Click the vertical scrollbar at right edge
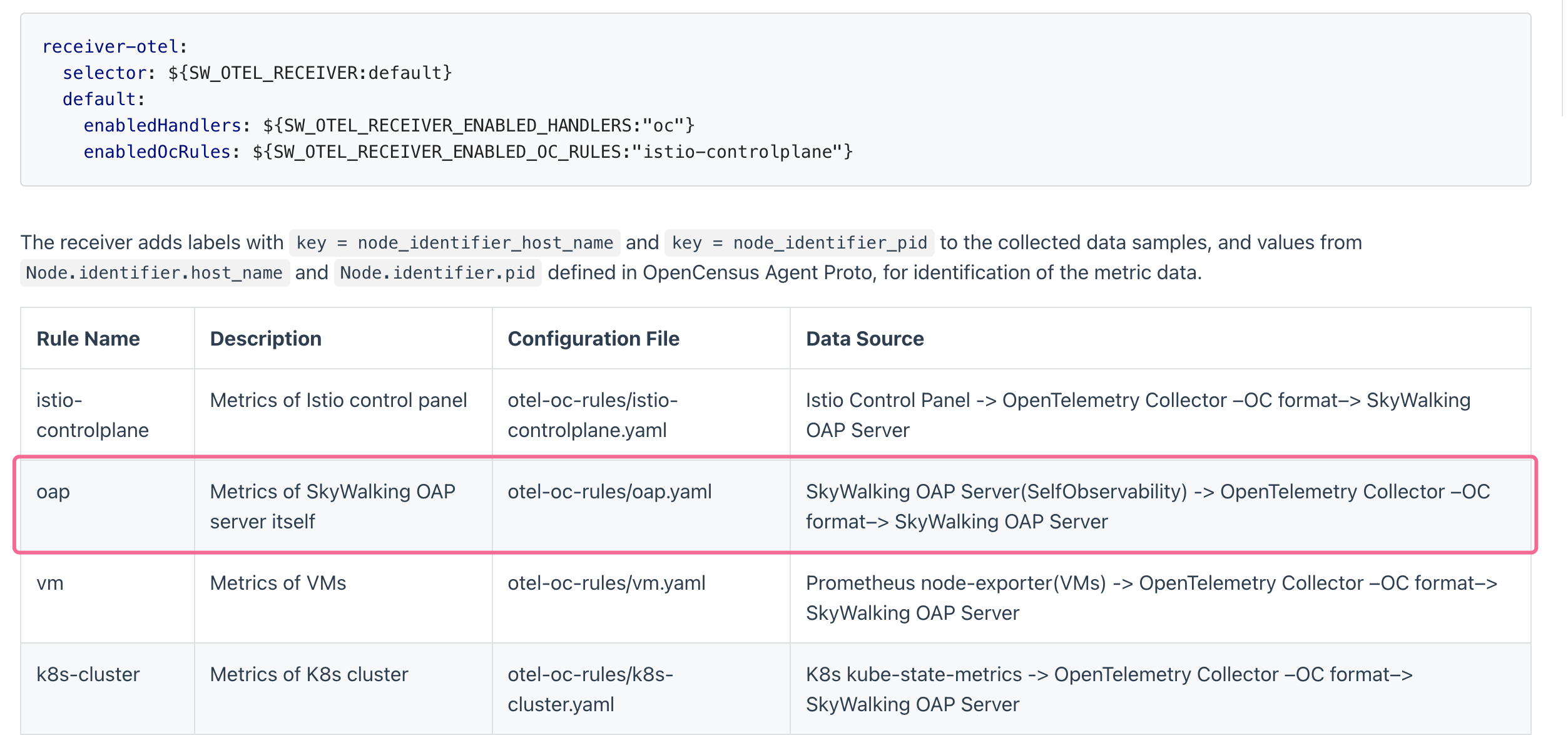The width and height of the screenshot is (1568, 735). [1562, 56]
